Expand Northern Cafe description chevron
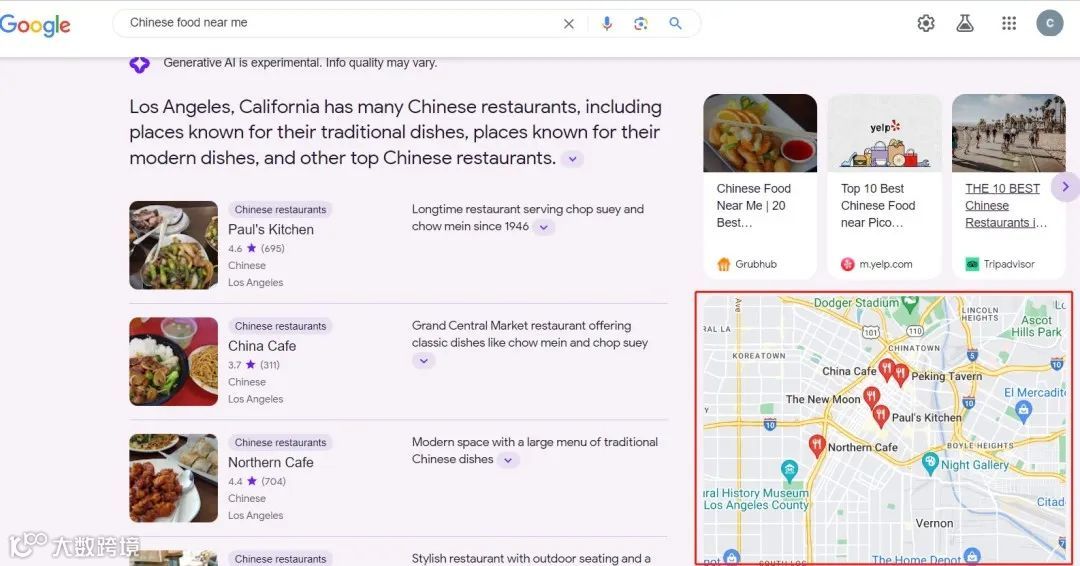1080x566 pixels. (508, 460)
